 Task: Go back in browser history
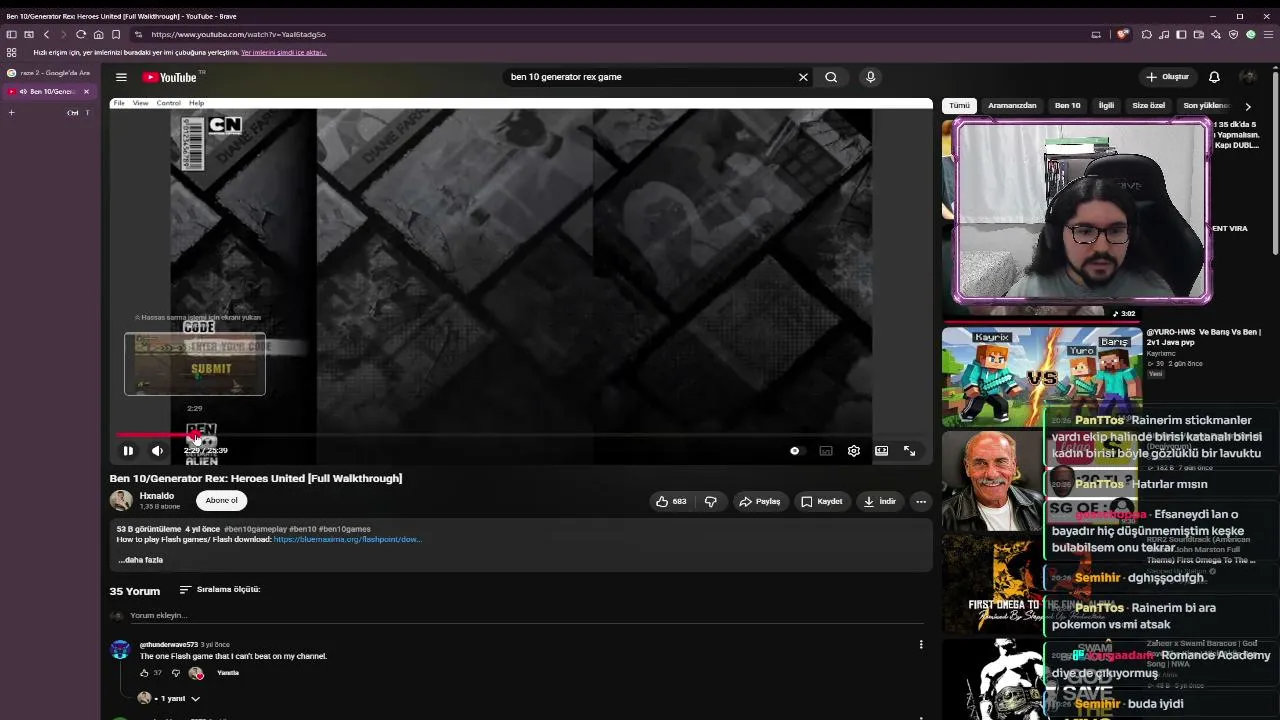[x=46, y=34]
